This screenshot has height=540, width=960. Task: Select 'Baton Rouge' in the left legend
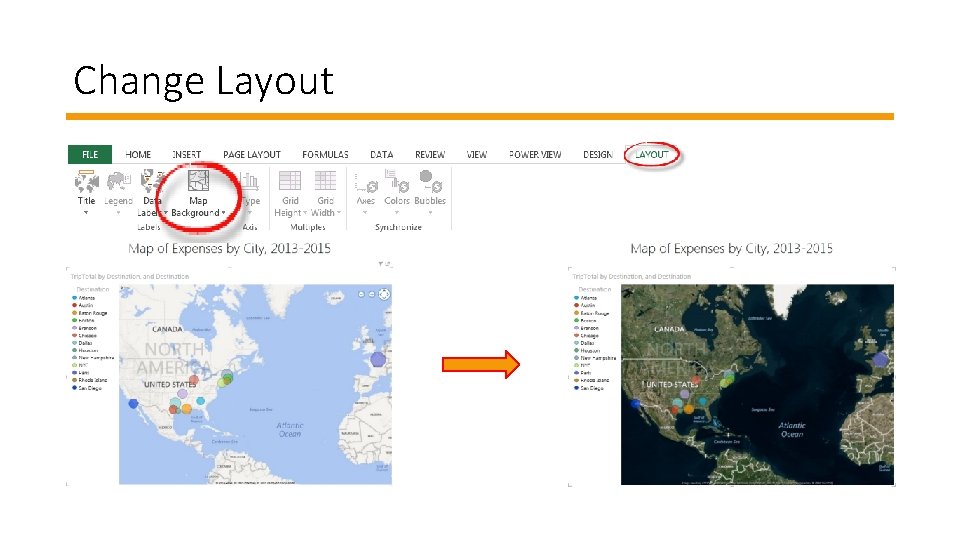coord(92,313)
